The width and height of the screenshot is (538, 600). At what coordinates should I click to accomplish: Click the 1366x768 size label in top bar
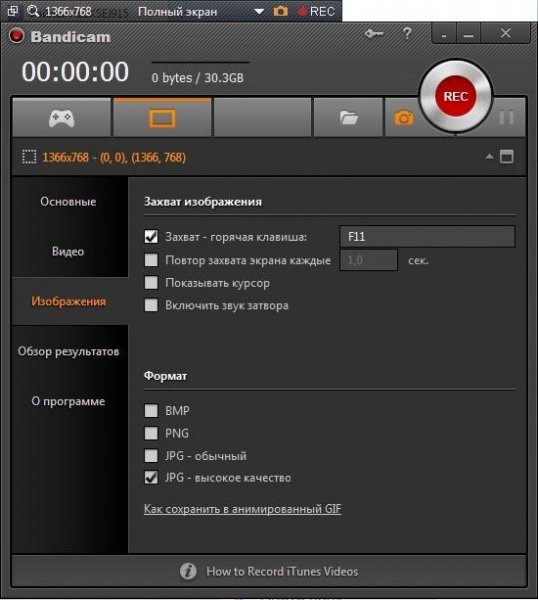(x=68, y=11)
